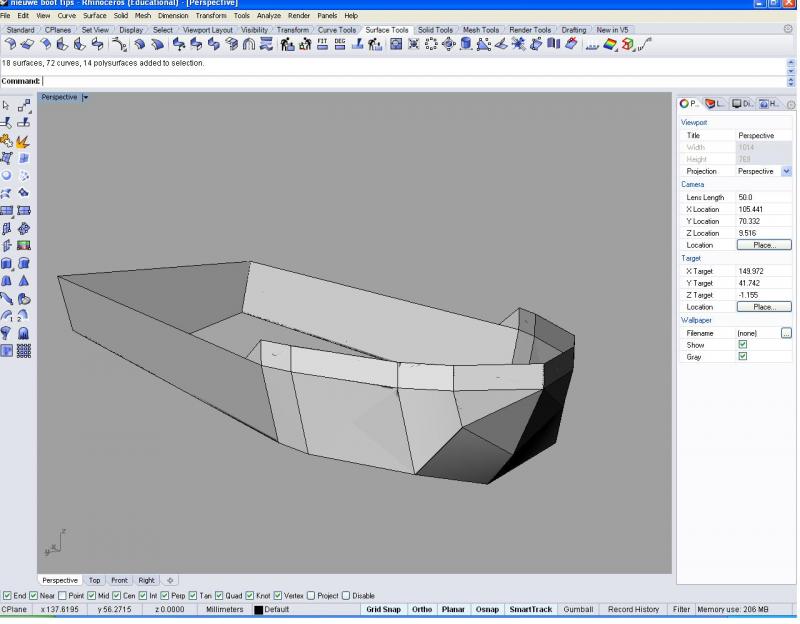Click the ring of control points icon
Screen dimensions: 800x624
pos(431,45)
